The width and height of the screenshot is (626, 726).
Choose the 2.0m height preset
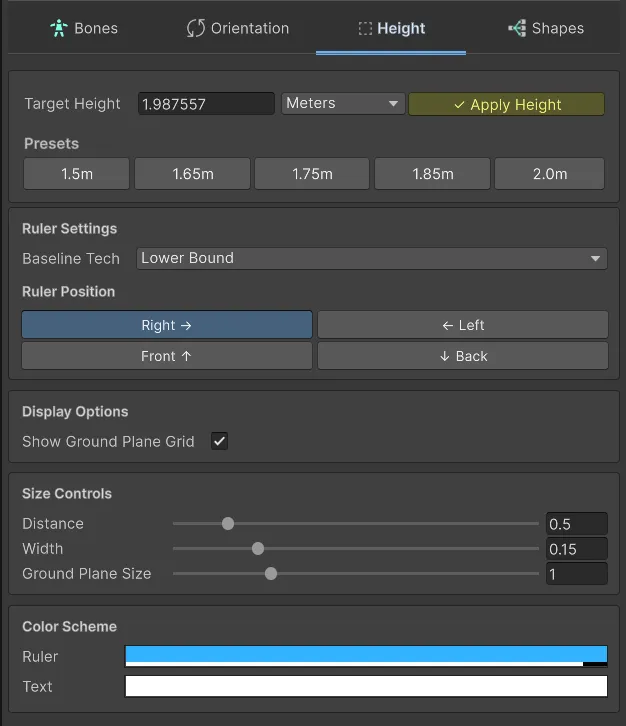point(550,174)
